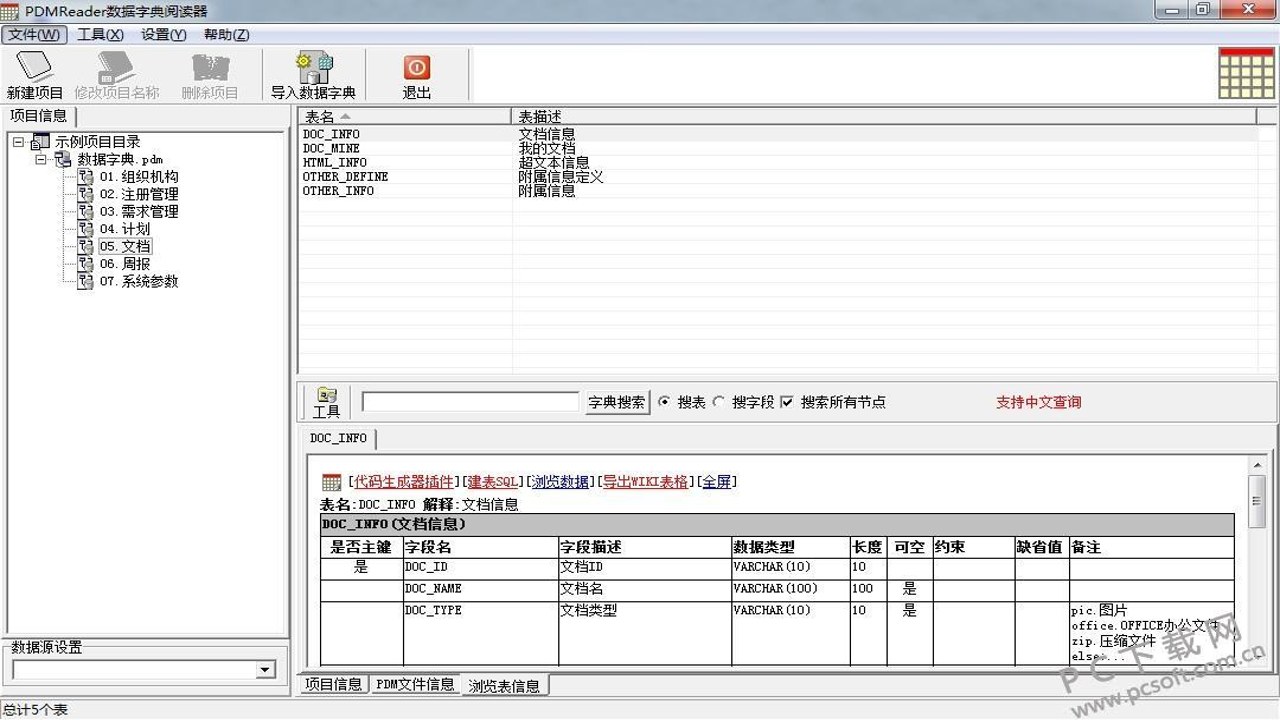Viewport: 1280px width, 720px height.
Task: Open the 数据源设置 dropdown
Action: pyautogui.click(x=265, y=670)
